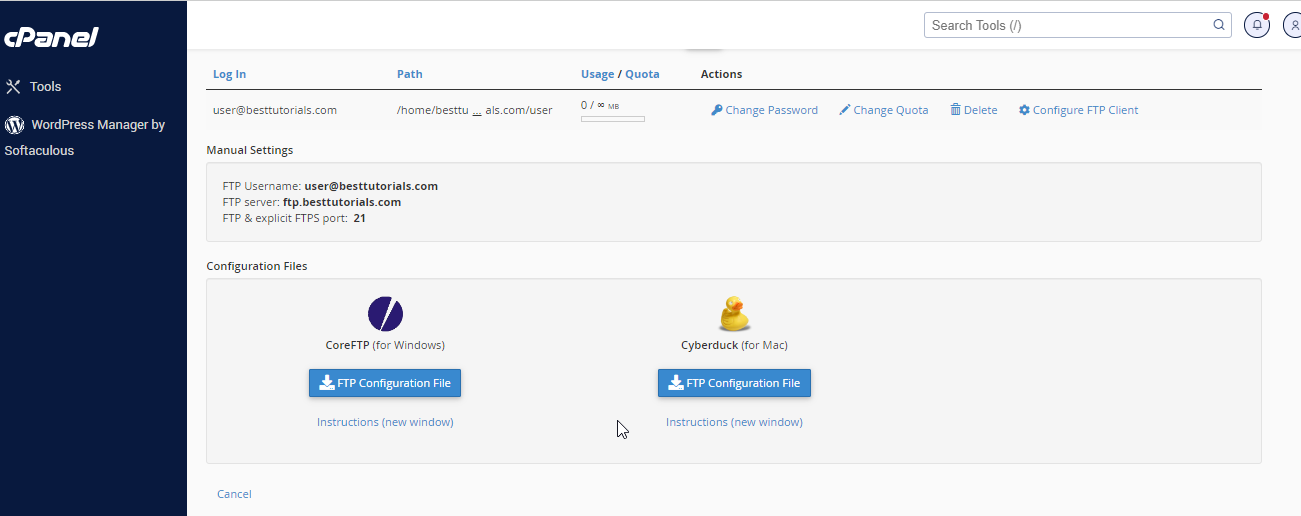Sort by Quota column
1301x516 pixels.
(x=642, y=74)
